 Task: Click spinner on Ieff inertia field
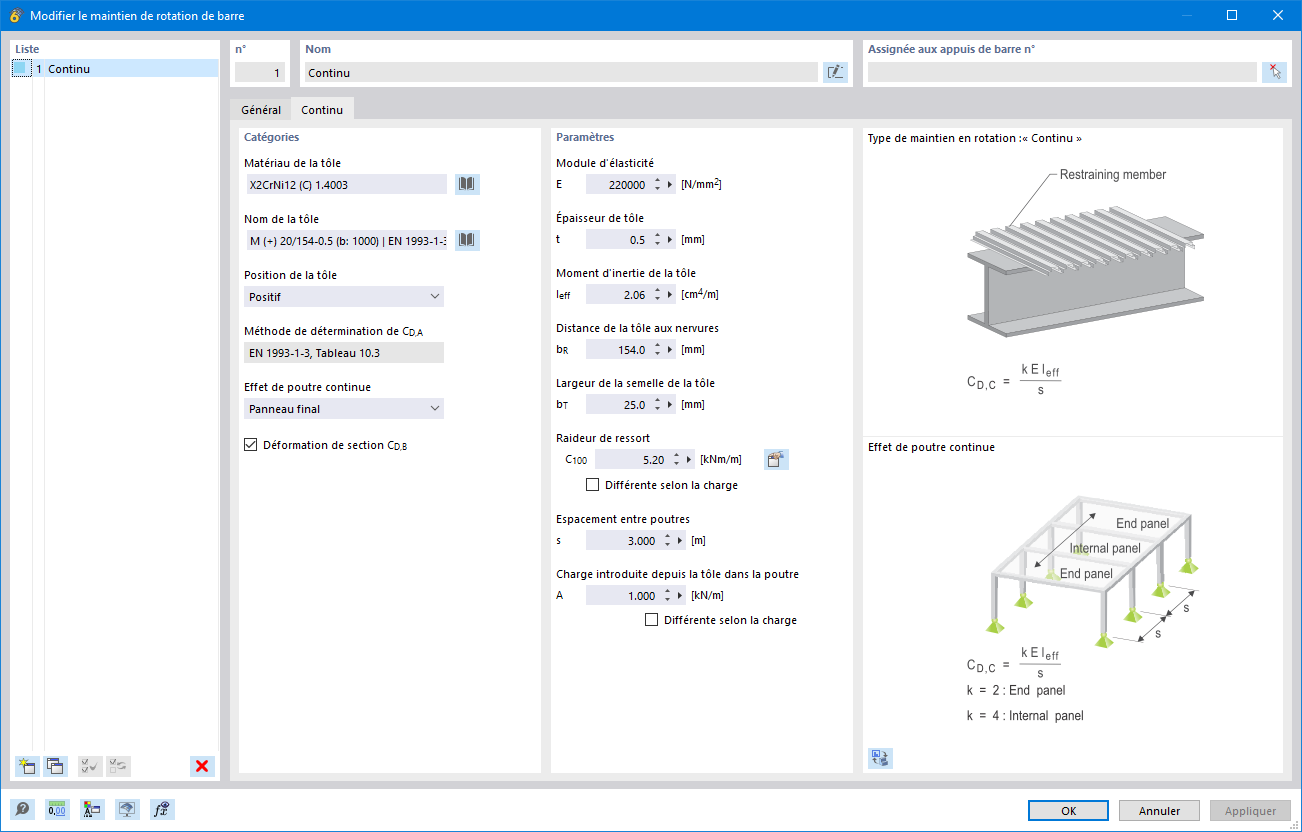657,294
